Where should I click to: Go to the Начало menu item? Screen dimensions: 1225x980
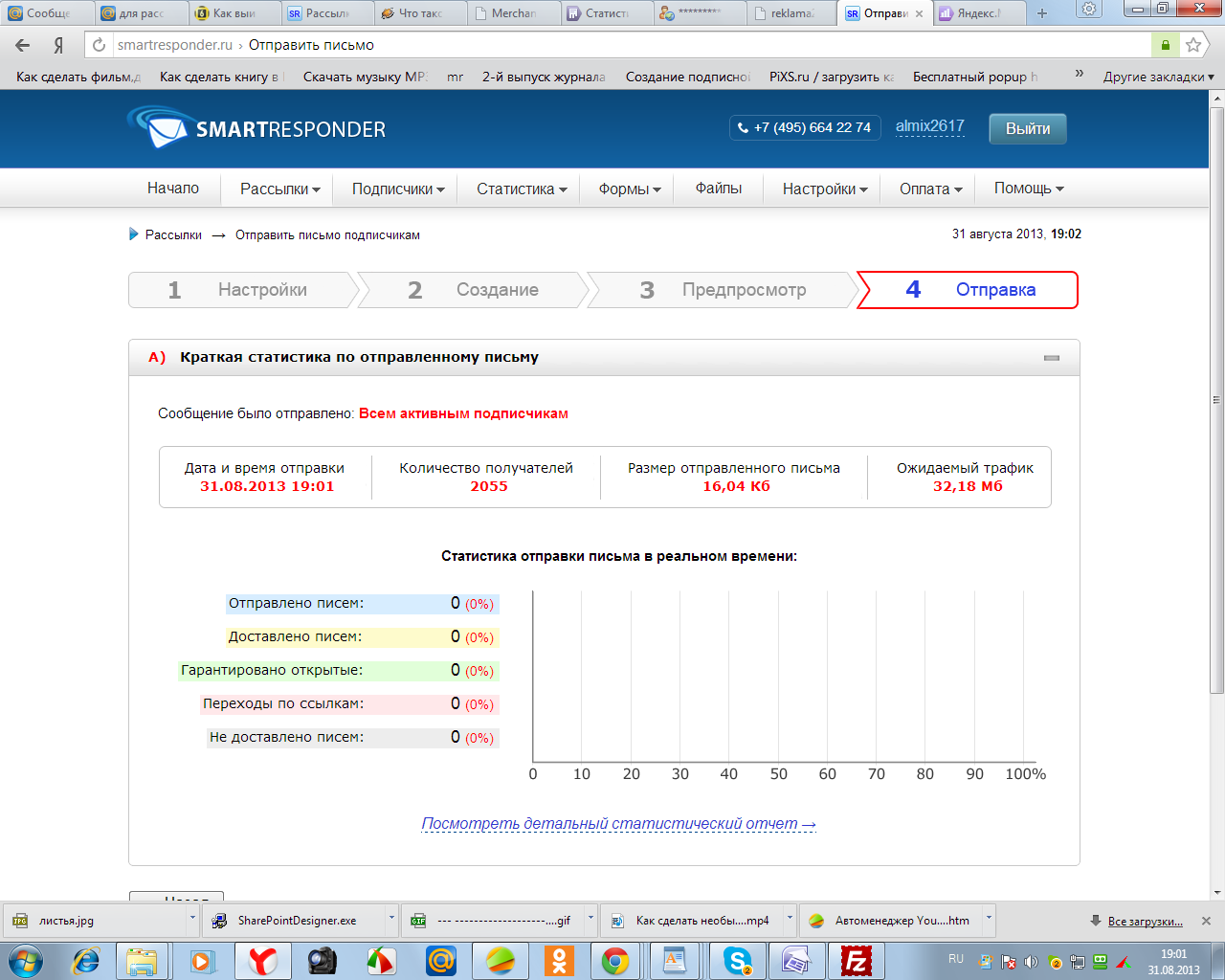click(x=173, y=188)
